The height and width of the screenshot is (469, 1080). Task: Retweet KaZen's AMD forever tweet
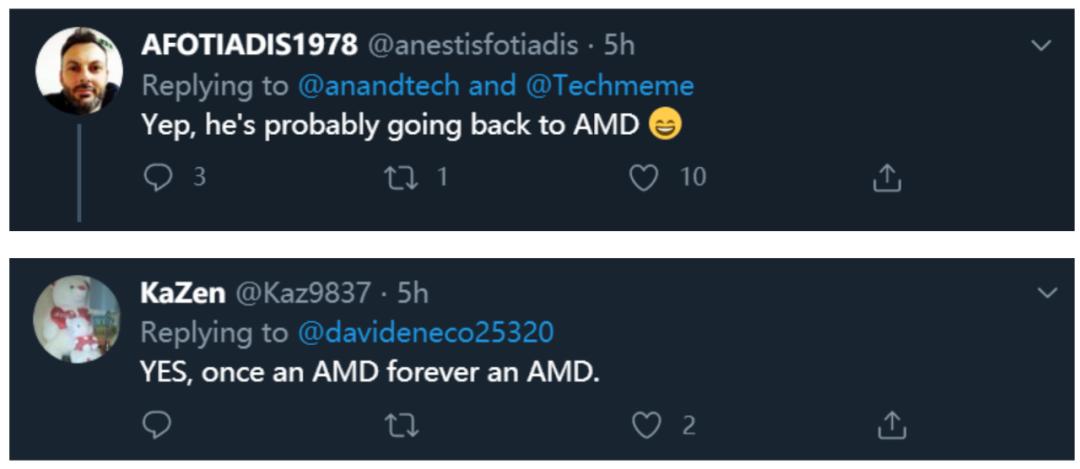point(401,426)
